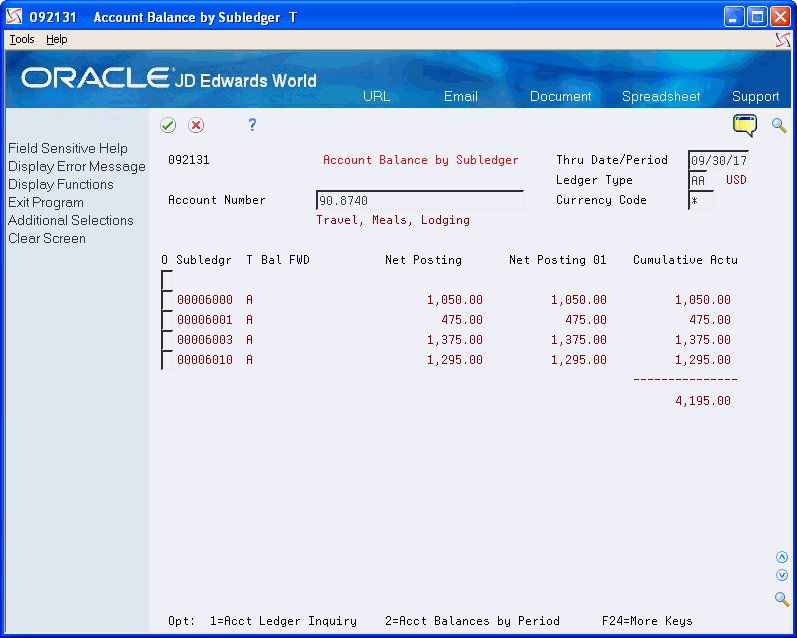797x638 pixels.
Task: Click Cumulative Actu value 1,375.00
Action: click(x=702, y=340)
